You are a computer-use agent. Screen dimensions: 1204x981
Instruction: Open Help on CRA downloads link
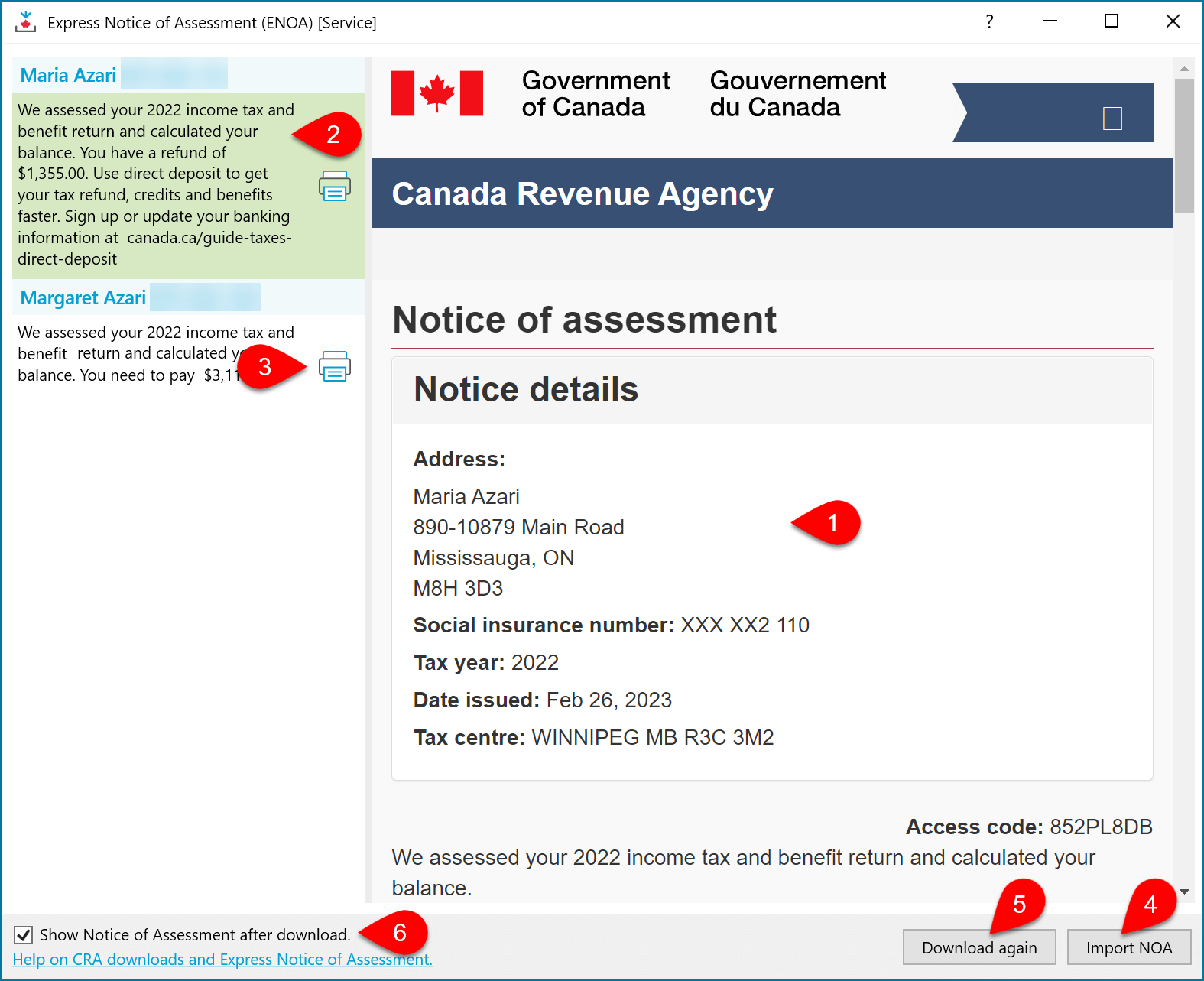pos(222,959)
